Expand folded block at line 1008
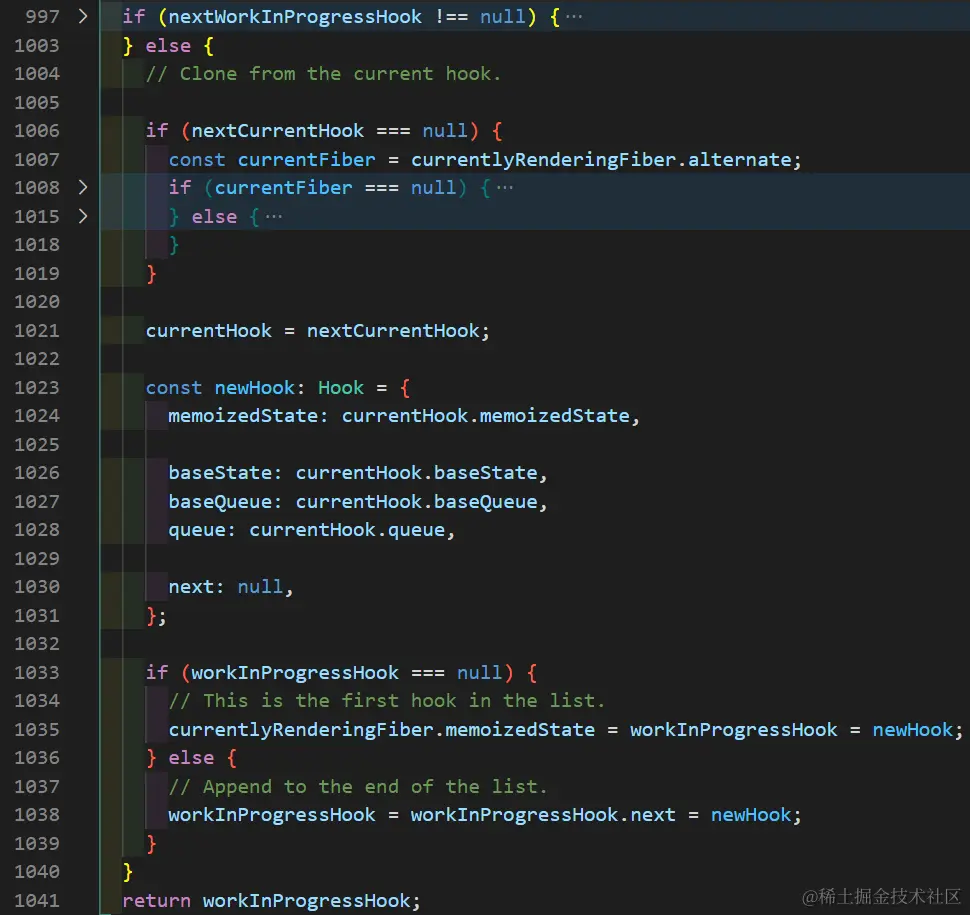This screenshot has height=915, width=970. click(83, 187)
